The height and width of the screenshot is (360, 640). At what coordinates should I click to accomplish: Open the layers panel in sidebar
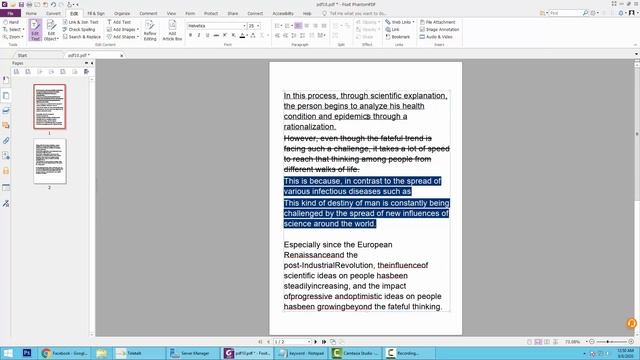coord(6,110)
